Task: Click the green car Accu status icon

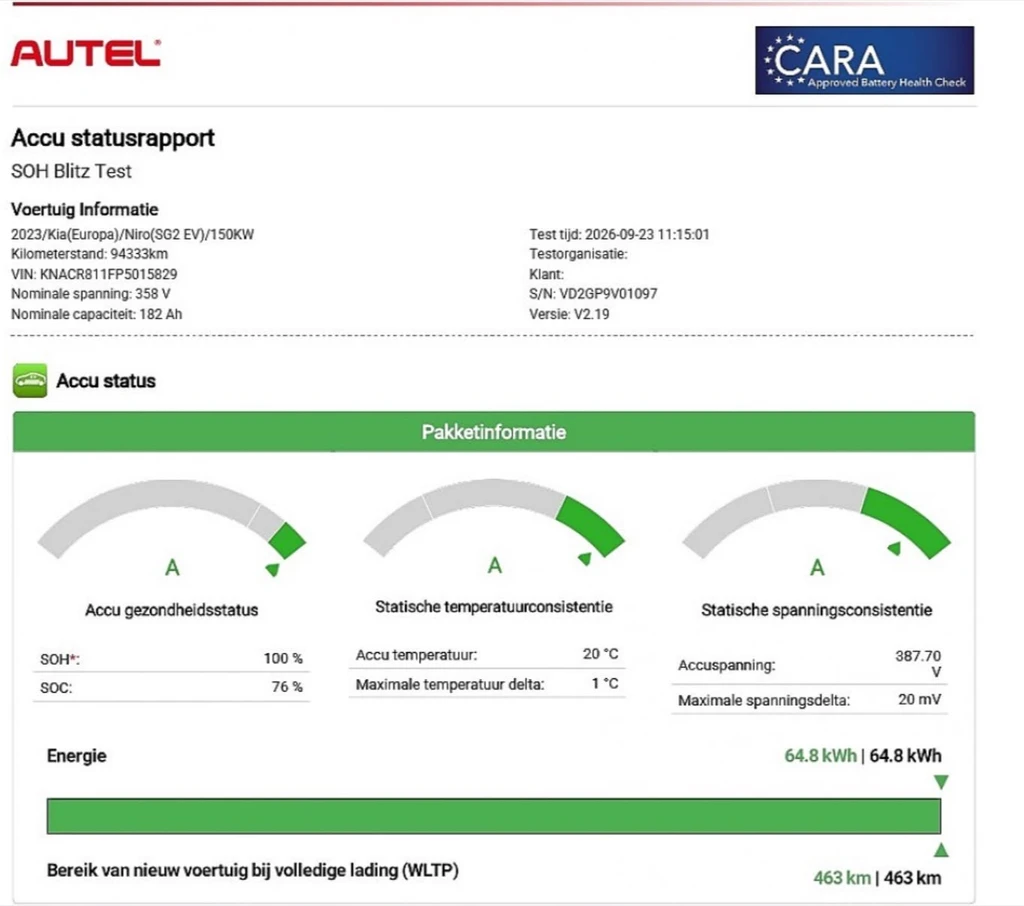Action: point(30,380)
